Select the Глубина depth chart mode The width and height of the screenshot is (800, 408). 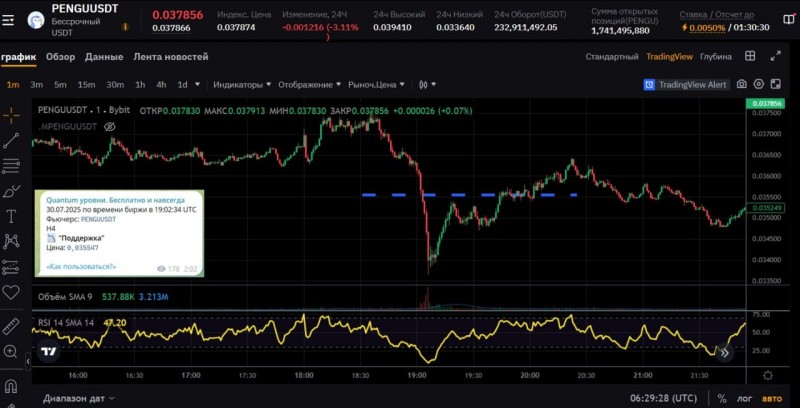click(x=715, y=57)
